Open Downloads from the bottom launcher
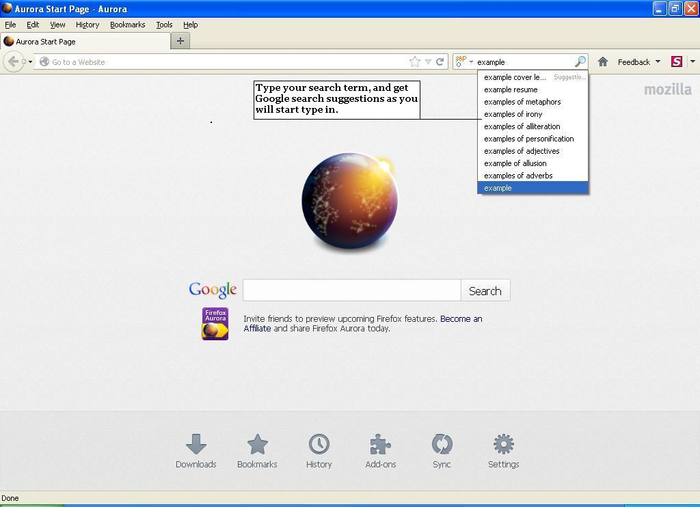Image resolution: width=700 pixels, height=507 pixels. point(196,451)
